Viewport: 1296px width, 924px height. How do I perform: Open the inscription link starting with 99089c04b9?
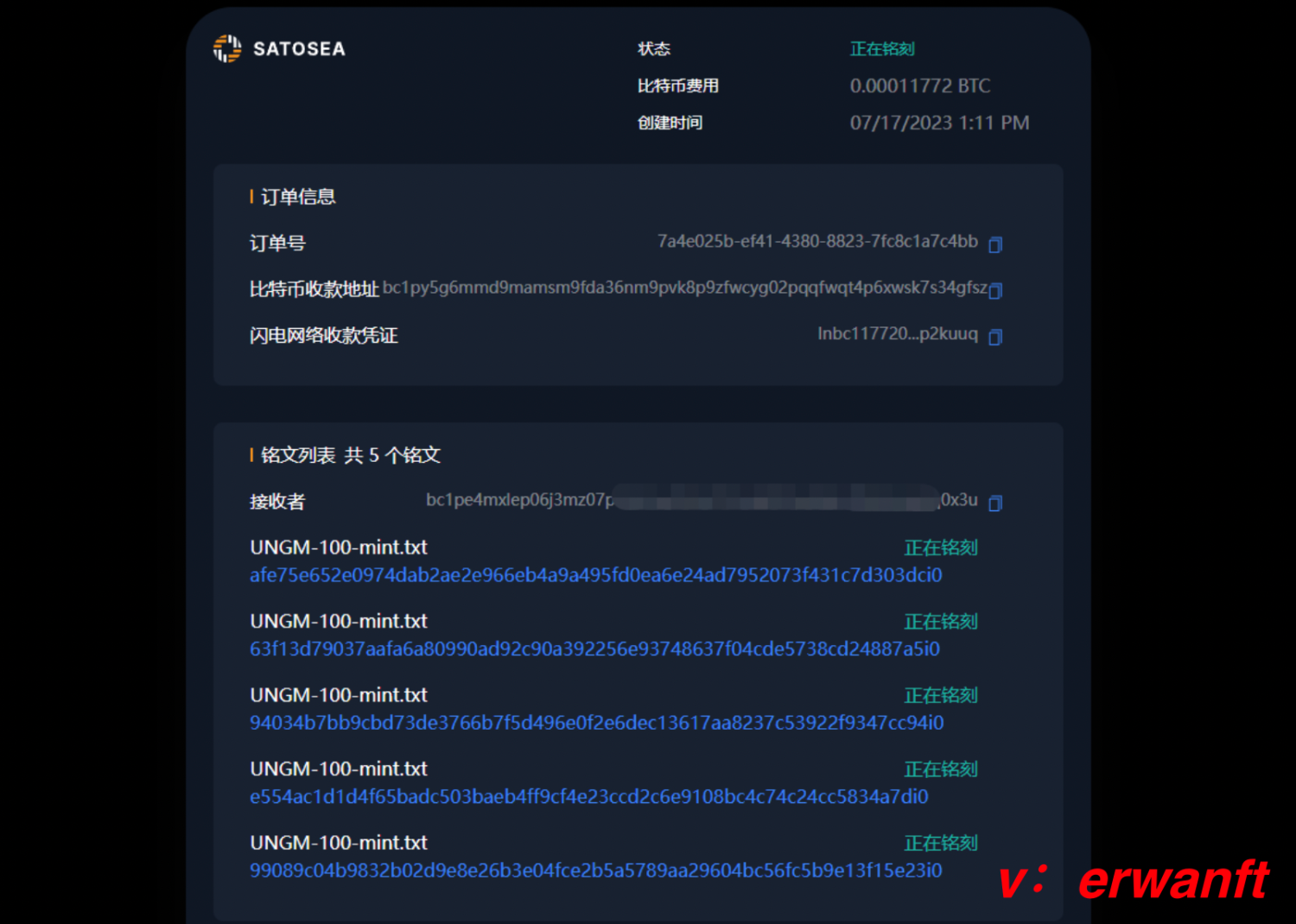596,870
